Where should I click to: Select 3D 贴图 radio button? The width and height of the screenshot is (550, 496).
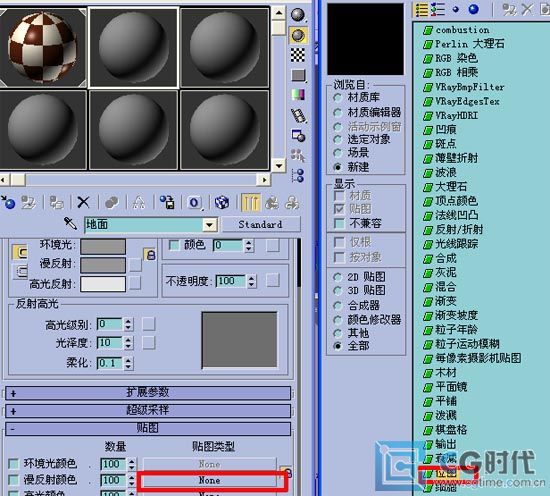[x=337, y=290]
